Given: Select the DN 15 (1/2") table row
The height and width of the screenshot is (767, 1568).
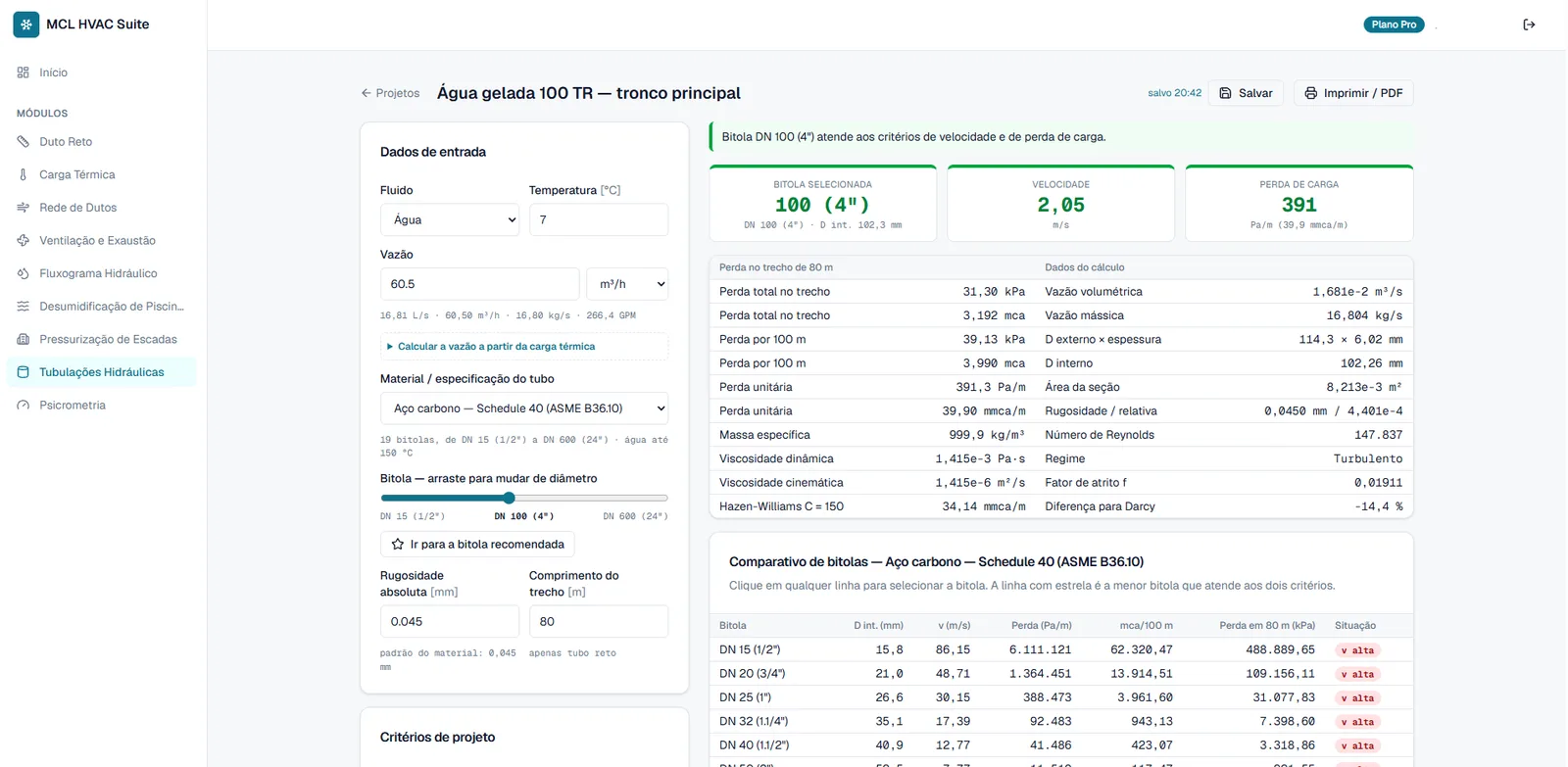Looking at the screenshot, I should coord(1061,649).
